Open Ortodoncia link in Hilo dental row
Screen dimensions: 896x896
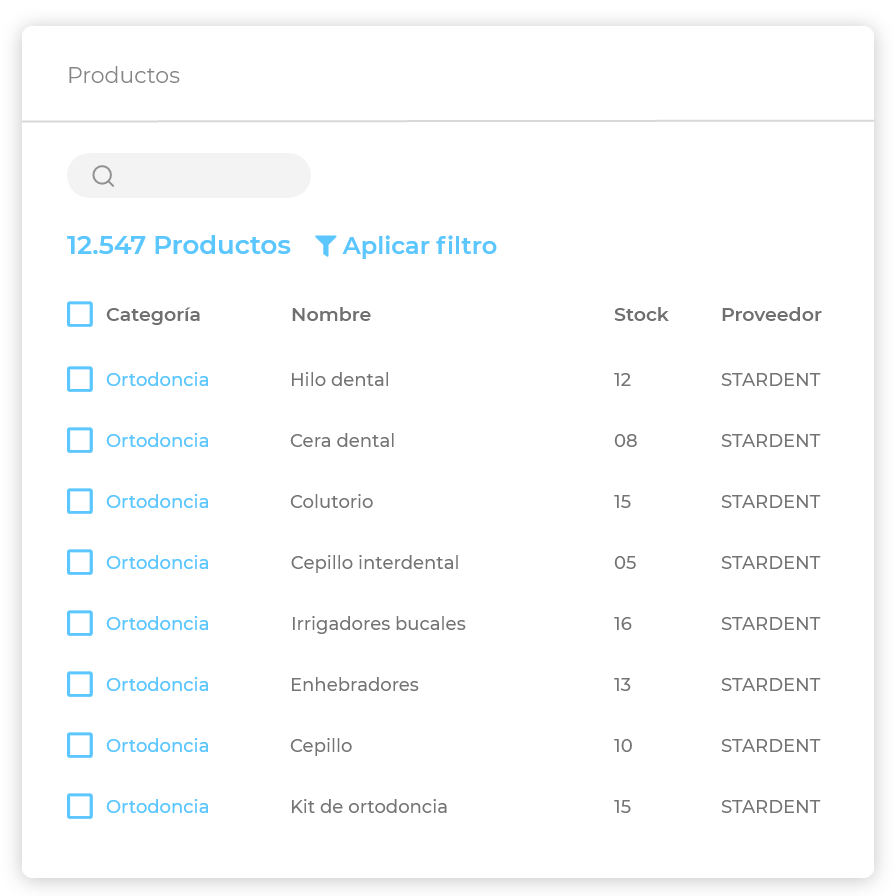[157, 380]
